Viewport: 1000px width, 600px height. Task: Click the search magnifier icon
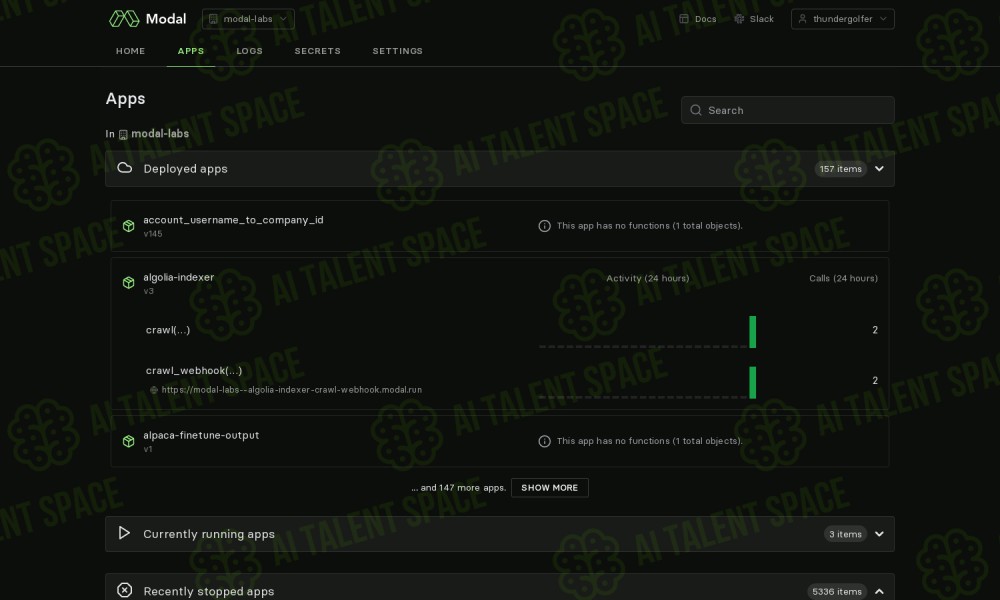coord(696,110)
